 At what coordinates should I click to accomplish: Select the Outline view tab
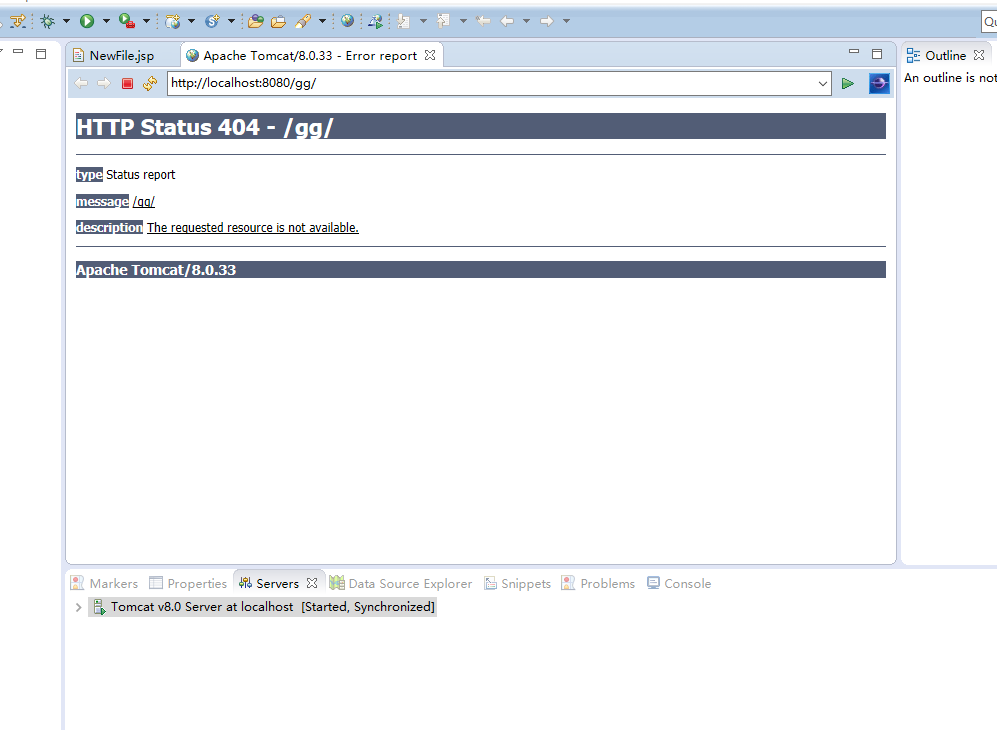pyautogui.click(x=945, y=55)
